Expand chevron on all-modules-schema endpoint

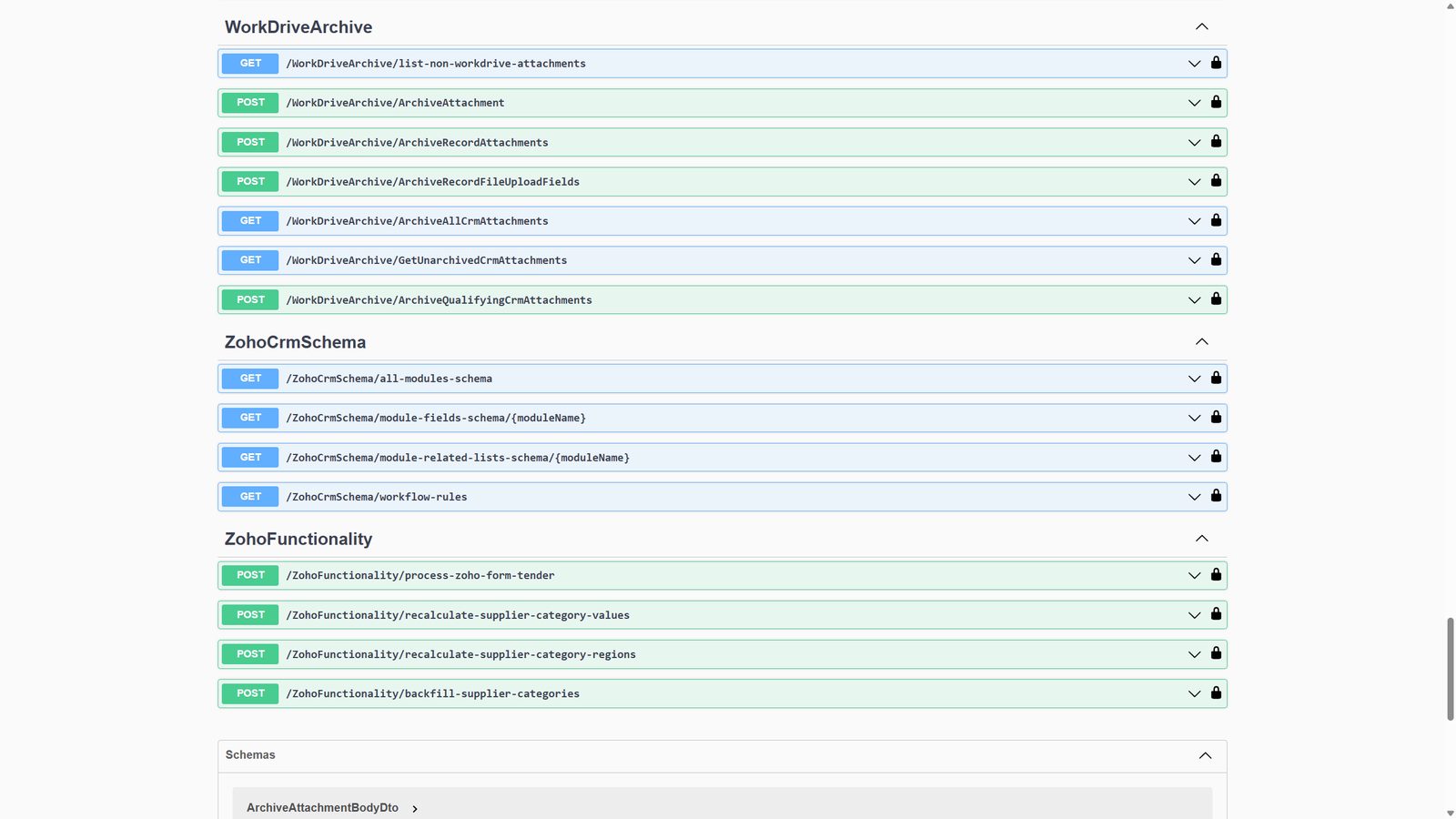click(x=1194, y=379)
